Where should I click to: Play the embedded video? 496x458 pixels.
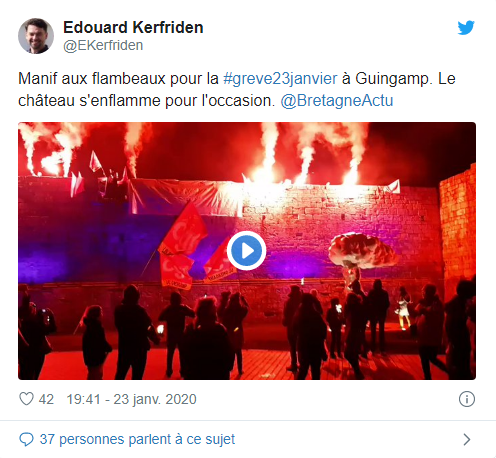tap(246, 251)
